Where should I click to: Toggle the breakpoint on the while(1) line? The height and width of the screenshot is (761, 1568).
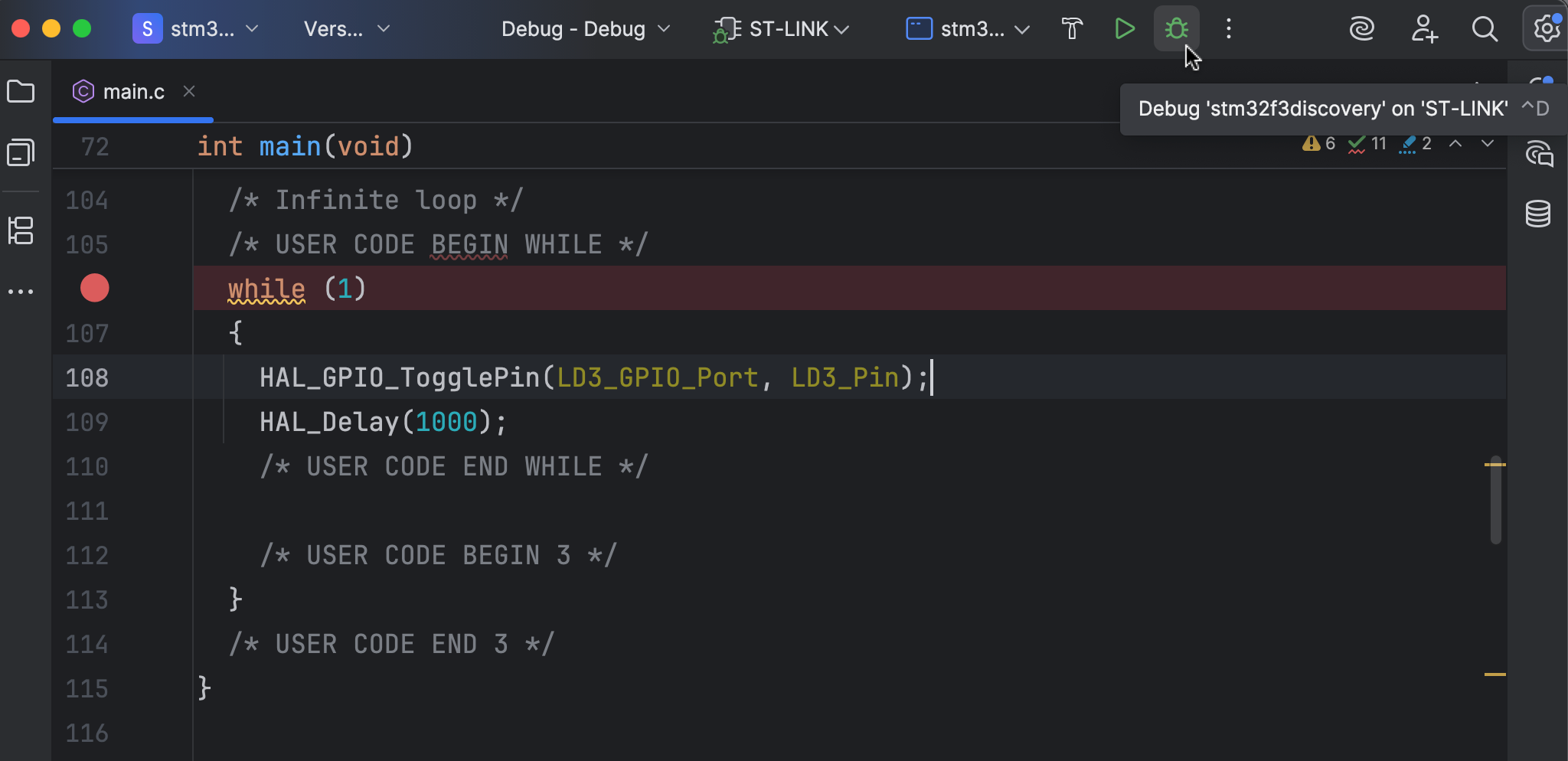(93, 289)
